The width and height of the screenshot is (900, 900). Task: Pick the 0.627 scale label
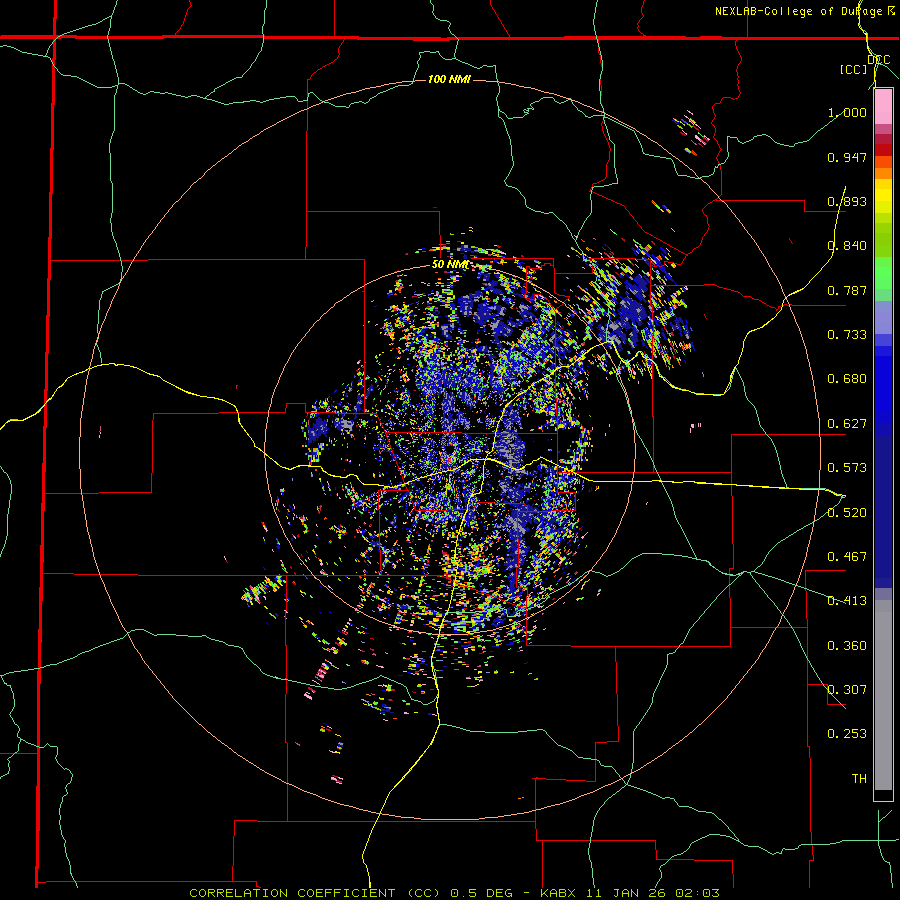pyautogui.click(x=847, y=424)
